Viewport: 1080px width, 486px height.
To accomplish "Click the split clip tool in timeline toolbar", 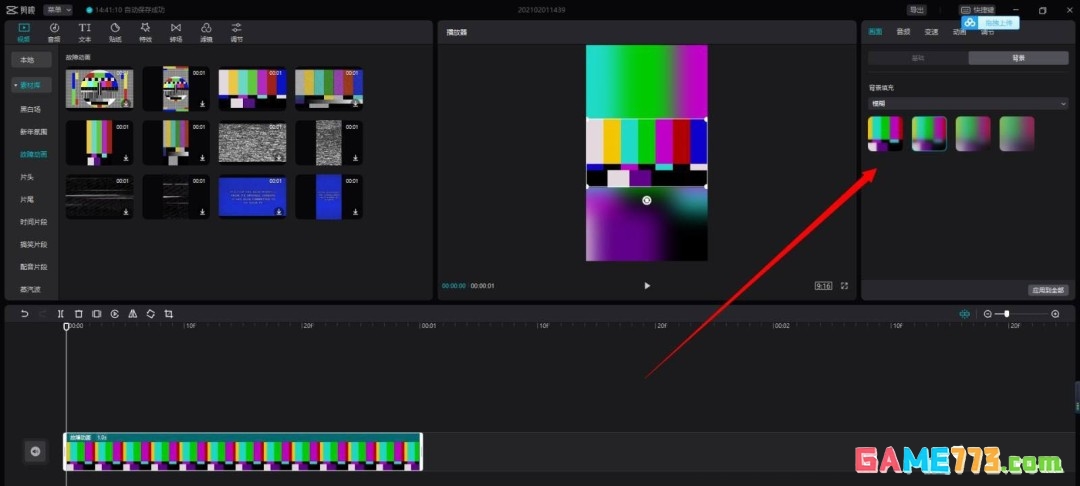I will coord(61,314).
